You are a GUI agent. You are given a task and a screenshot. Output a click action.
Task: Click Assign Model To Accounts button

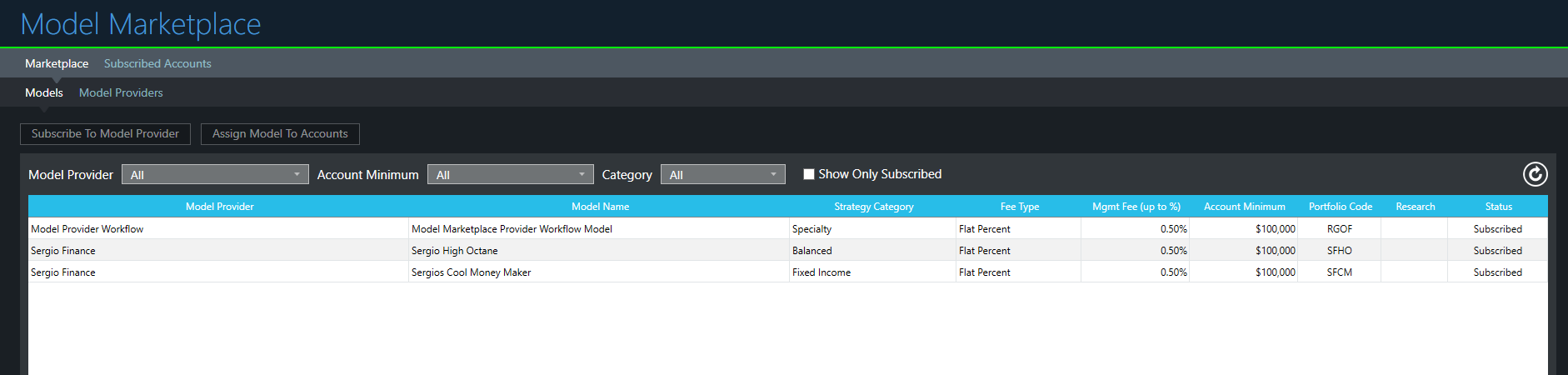pyautogui.click(x=280, y=133)
